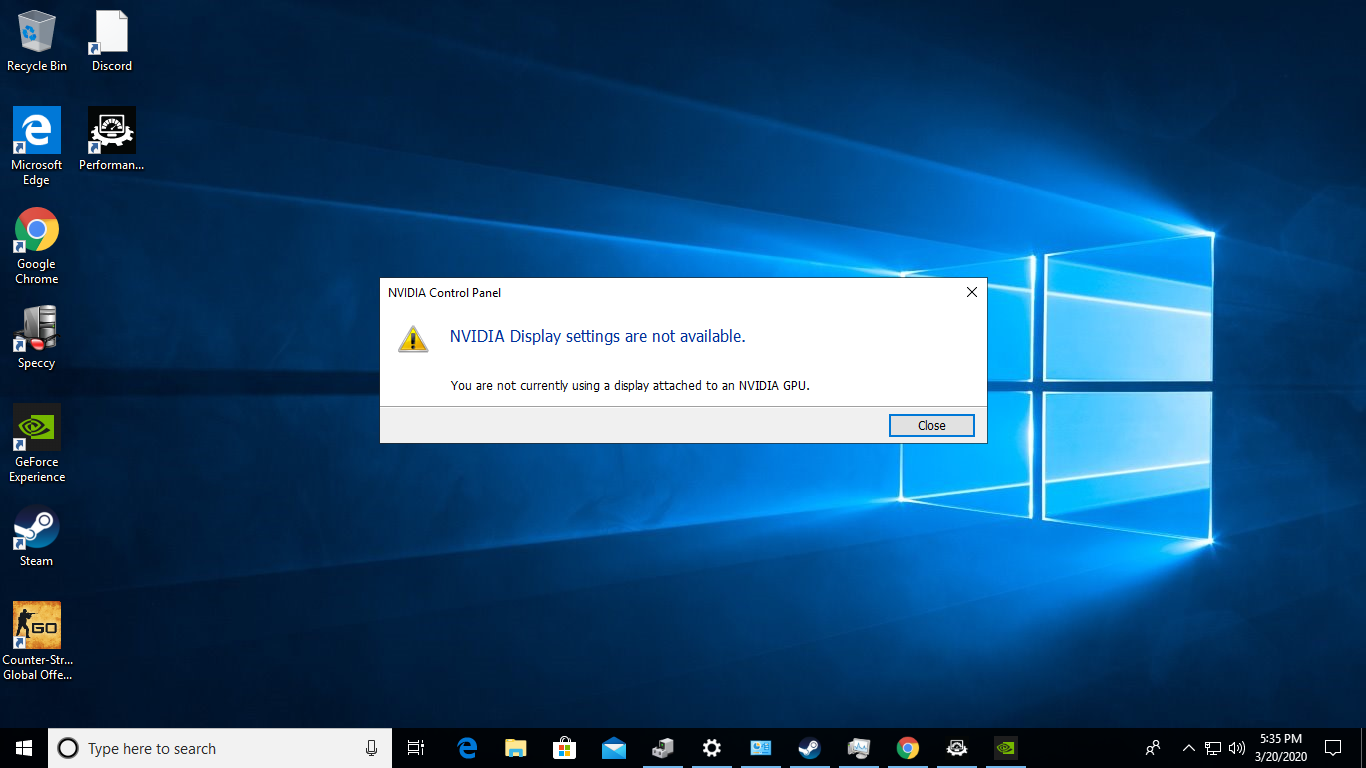Switch to Steam in the taskbar

(x=810, y=748)
